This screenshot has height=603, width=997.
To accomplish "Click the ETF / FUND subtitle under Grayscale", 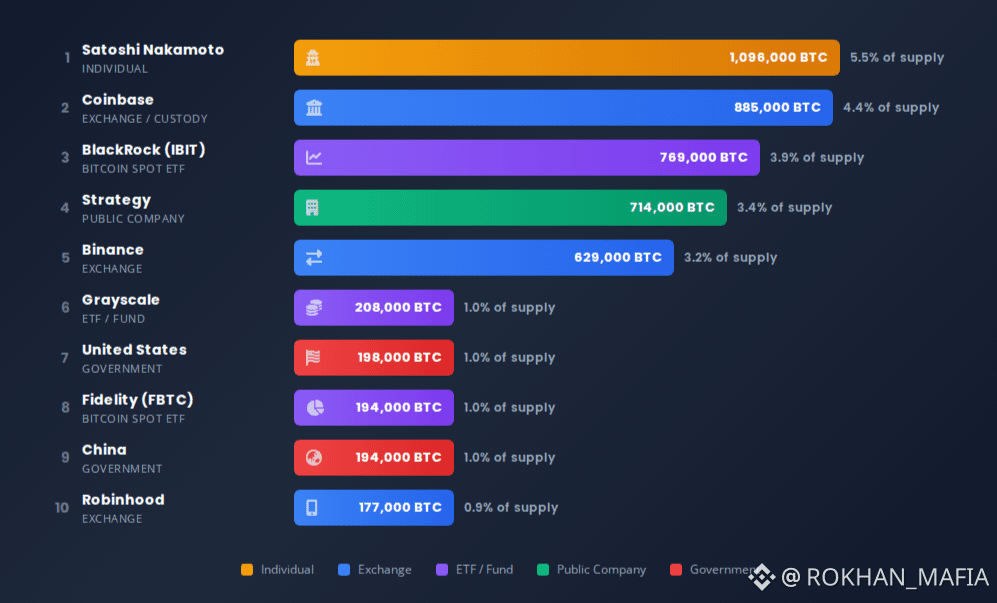I will point(114,319).
